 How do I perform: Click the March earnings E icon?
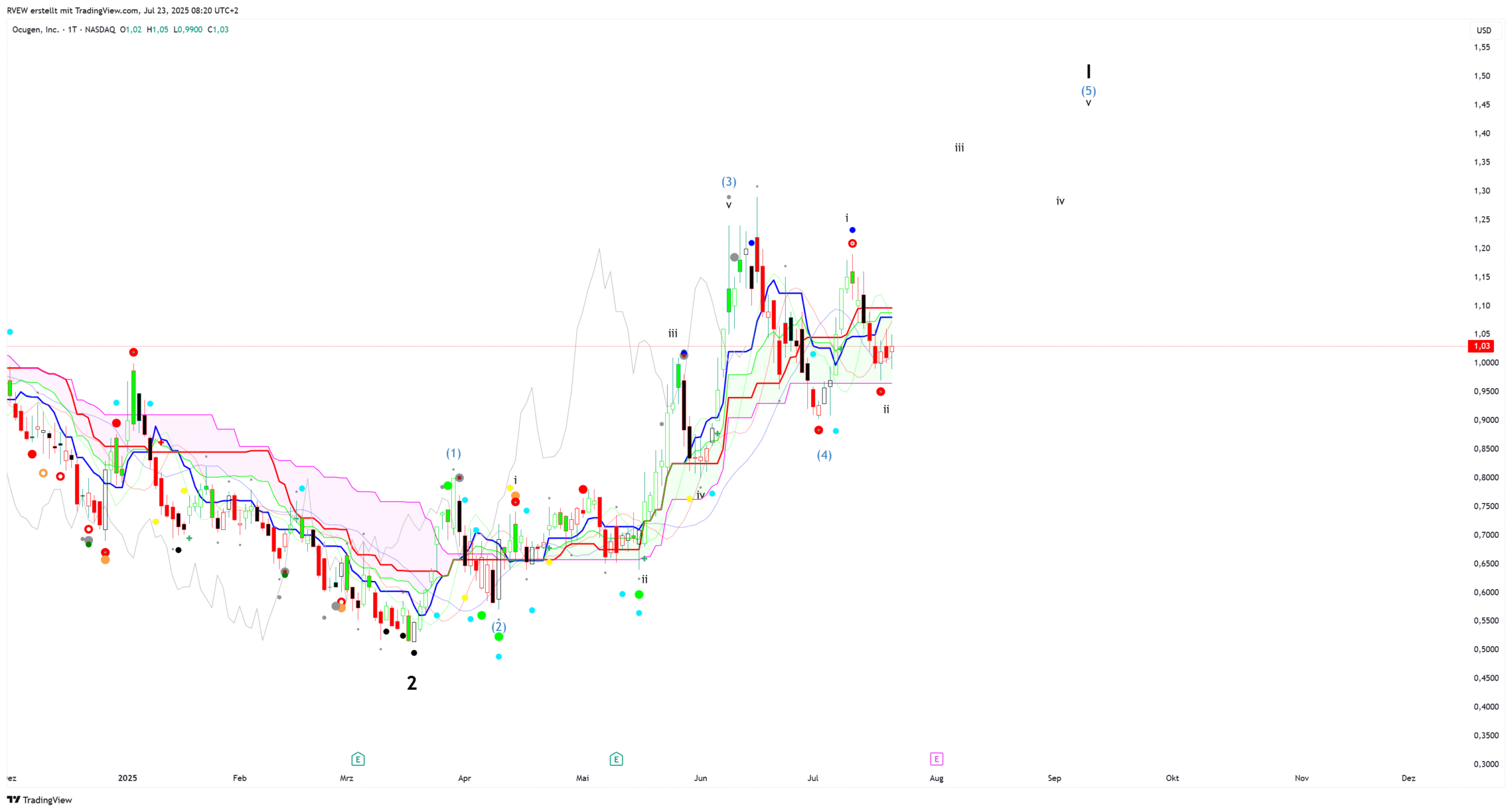357,759
